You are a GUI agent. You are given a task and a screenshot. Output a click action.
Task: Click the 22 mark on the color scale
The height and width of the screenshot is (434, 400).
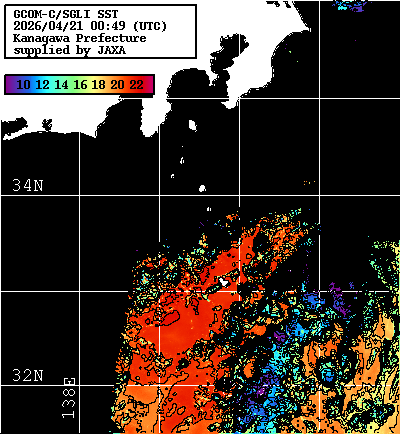(x=137, y=85)
